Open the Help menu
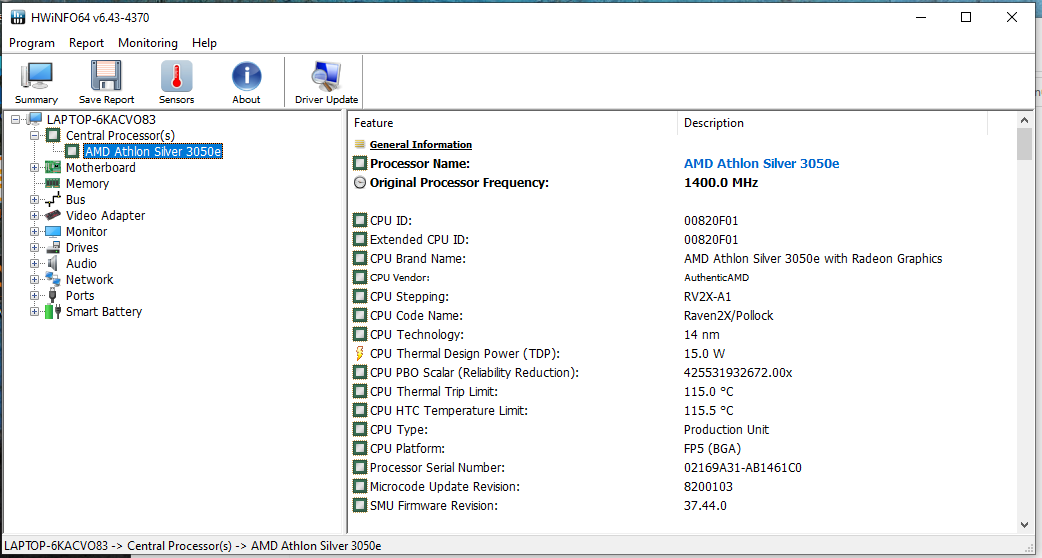Screen dimensions: 1042x558 pos(204,43)
